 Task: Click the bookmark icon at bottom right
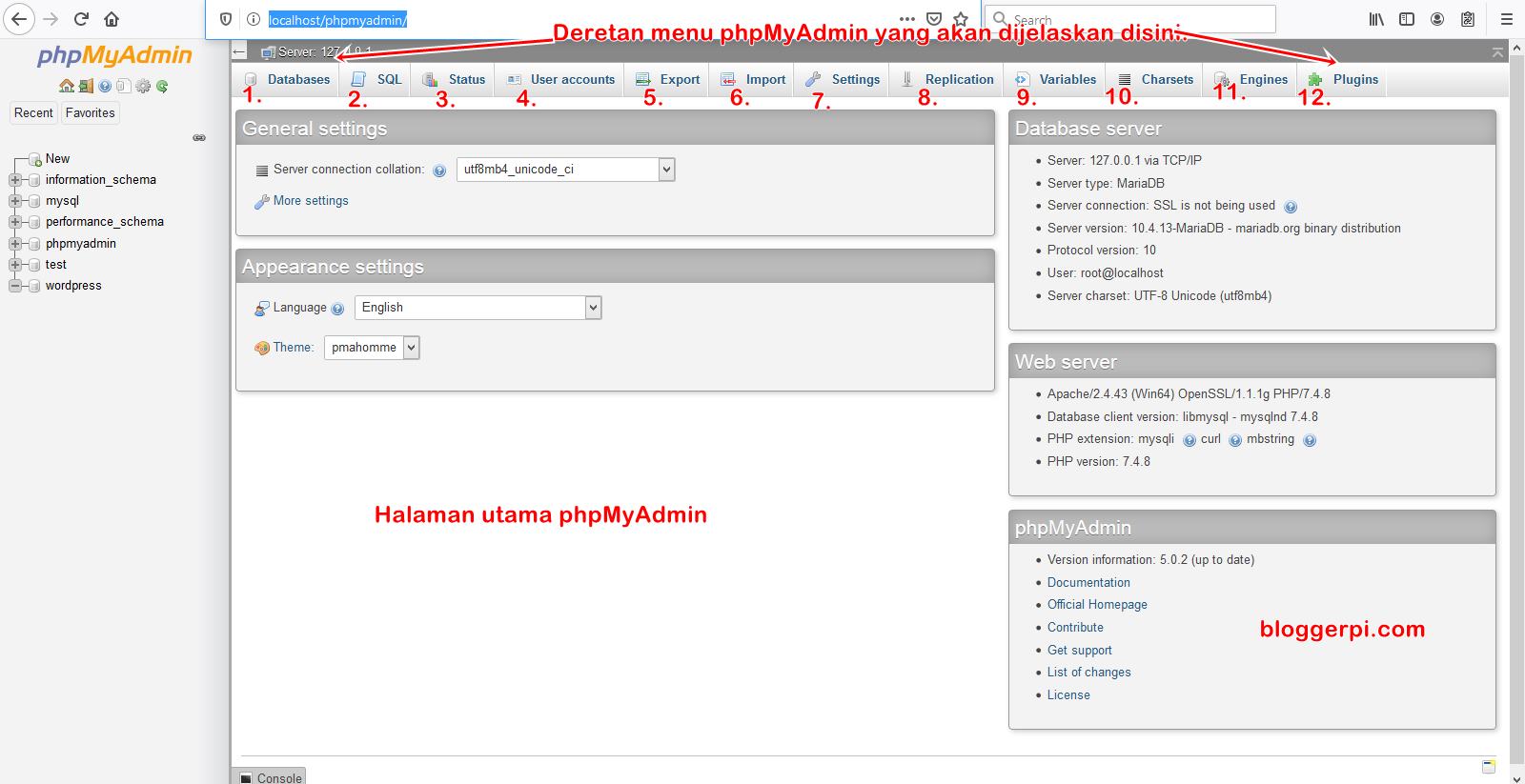(x=1489, y=766)
